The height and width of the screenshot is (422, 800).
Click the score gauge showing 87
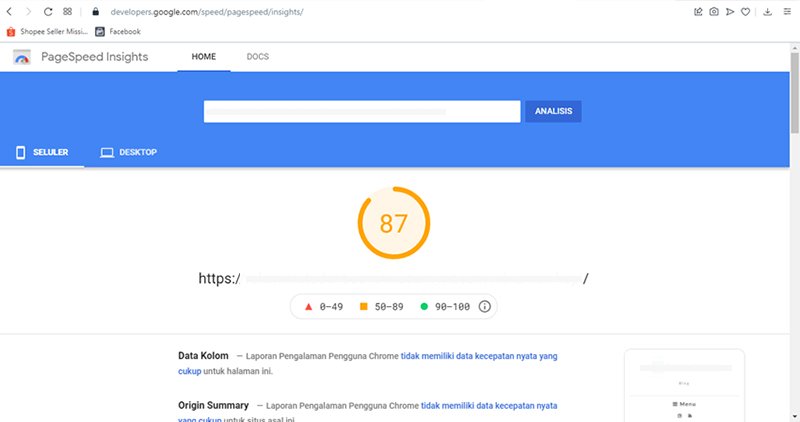point(393,223)
